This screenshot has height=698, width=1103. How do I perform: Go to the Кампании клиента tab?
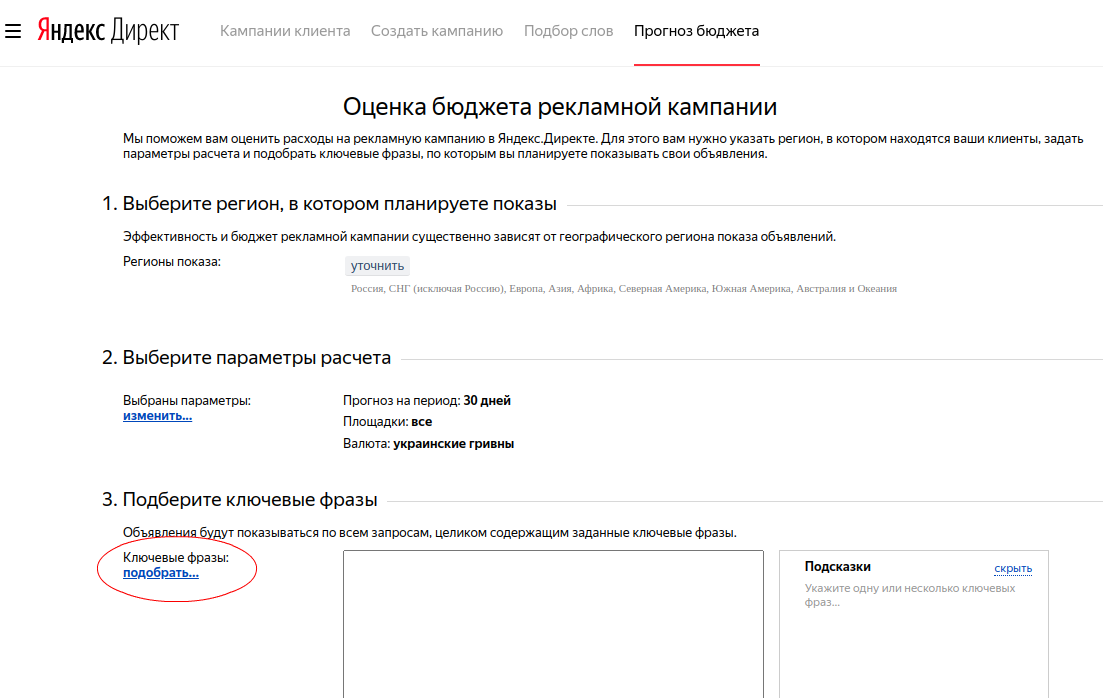click(x=285, y=31)
